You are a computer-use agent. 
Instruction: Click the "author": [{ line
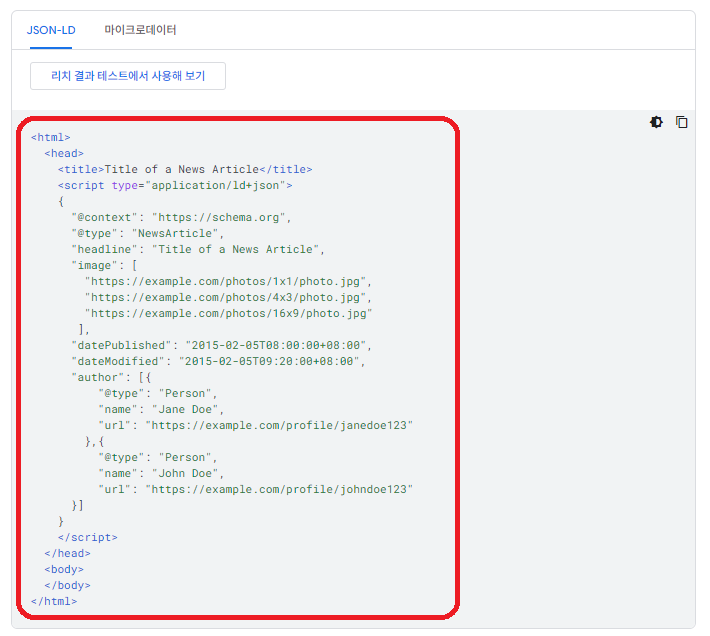111,378
